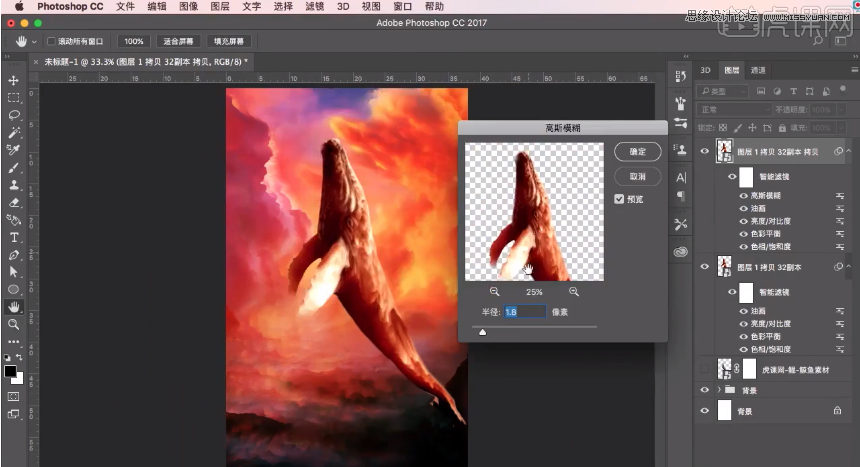Hide the 背景 group
This screenshot has height=467, width=860.
click(705, 390)
